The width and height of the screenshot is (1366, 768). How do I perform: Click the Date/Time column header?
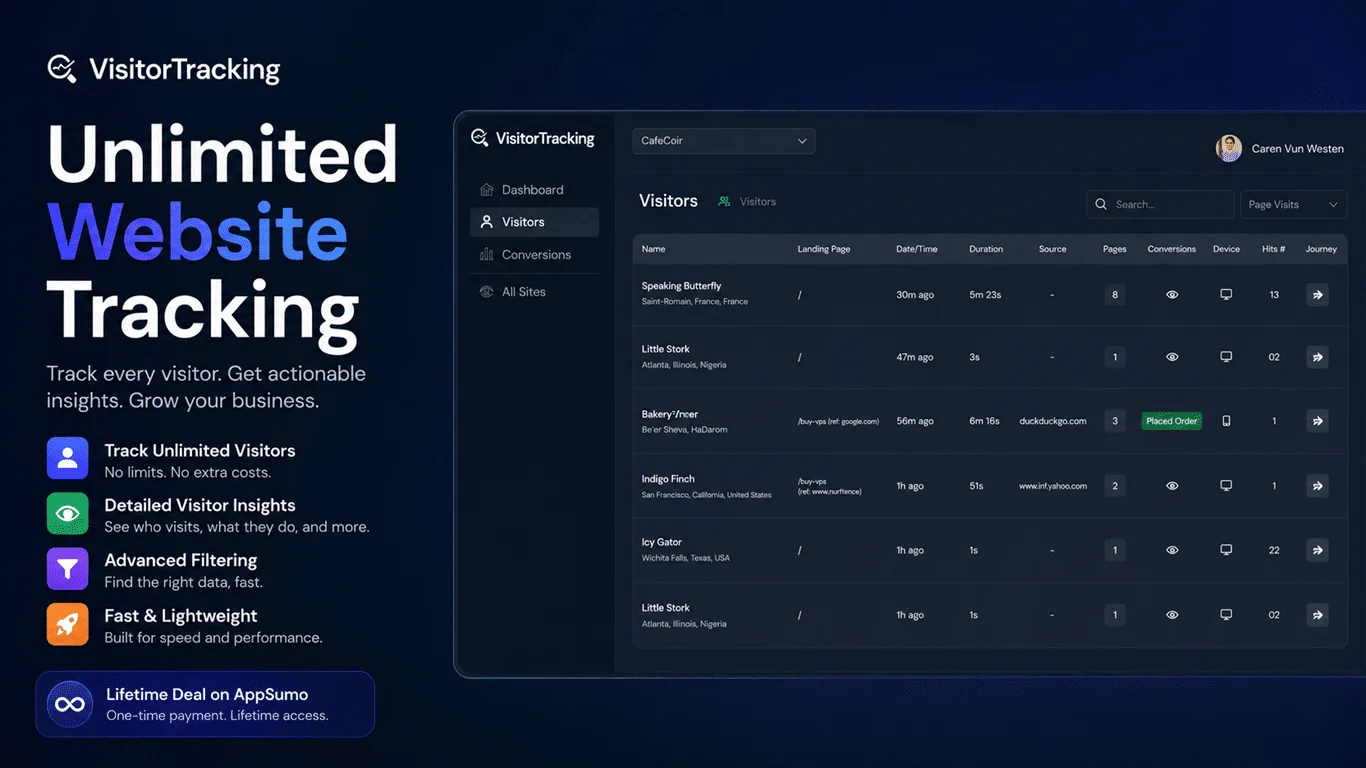(917, 249)
